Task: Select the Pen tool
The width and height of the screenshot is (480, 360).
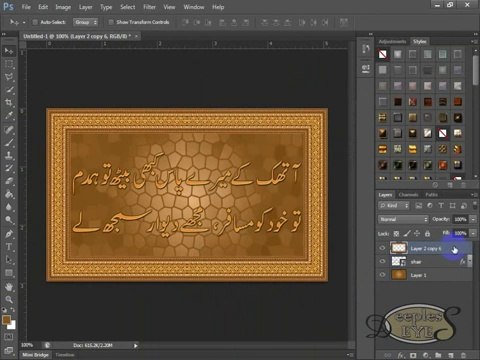Action: pyautogui.click(x=9, y=234)
